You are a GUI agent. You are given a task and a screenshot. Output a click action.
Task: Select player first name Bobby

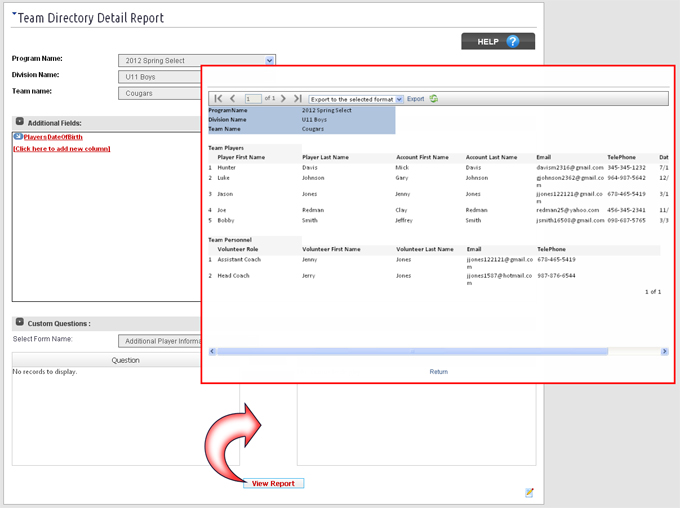point(226,220)
